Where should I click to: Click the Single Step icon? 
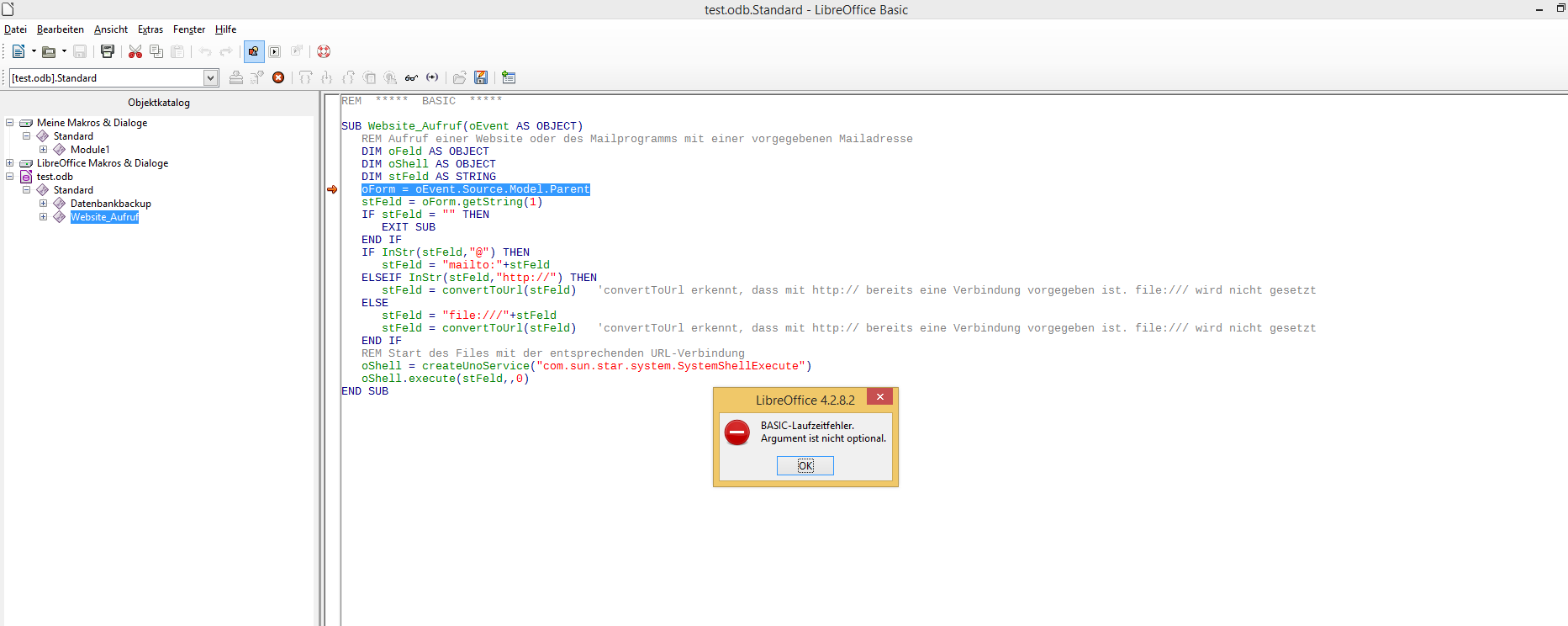pyautogui.click(x=327, y=77)
